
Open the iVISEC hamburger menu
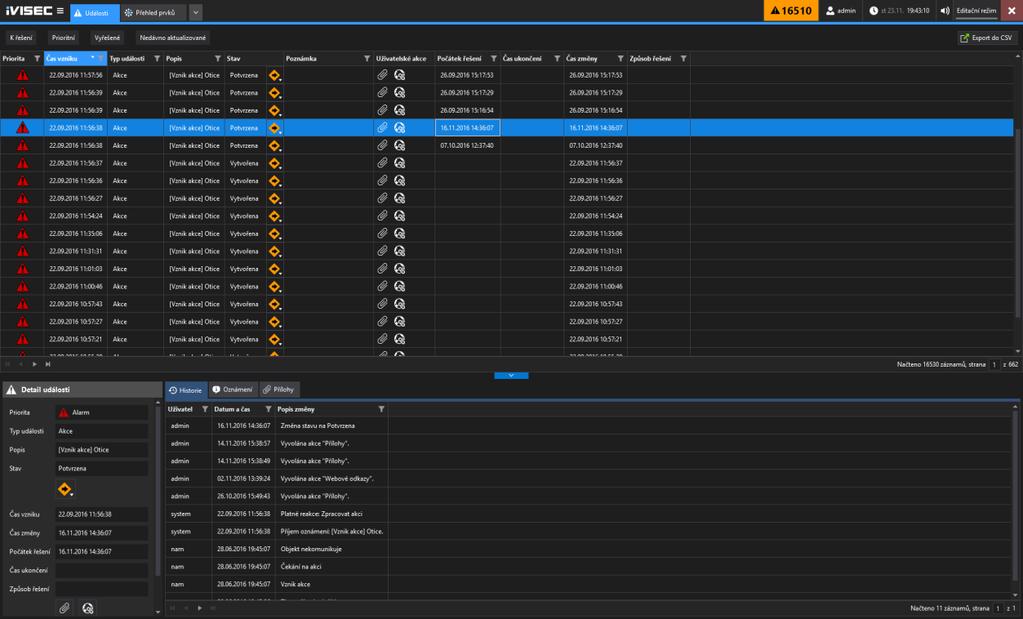tap(60, 11)
